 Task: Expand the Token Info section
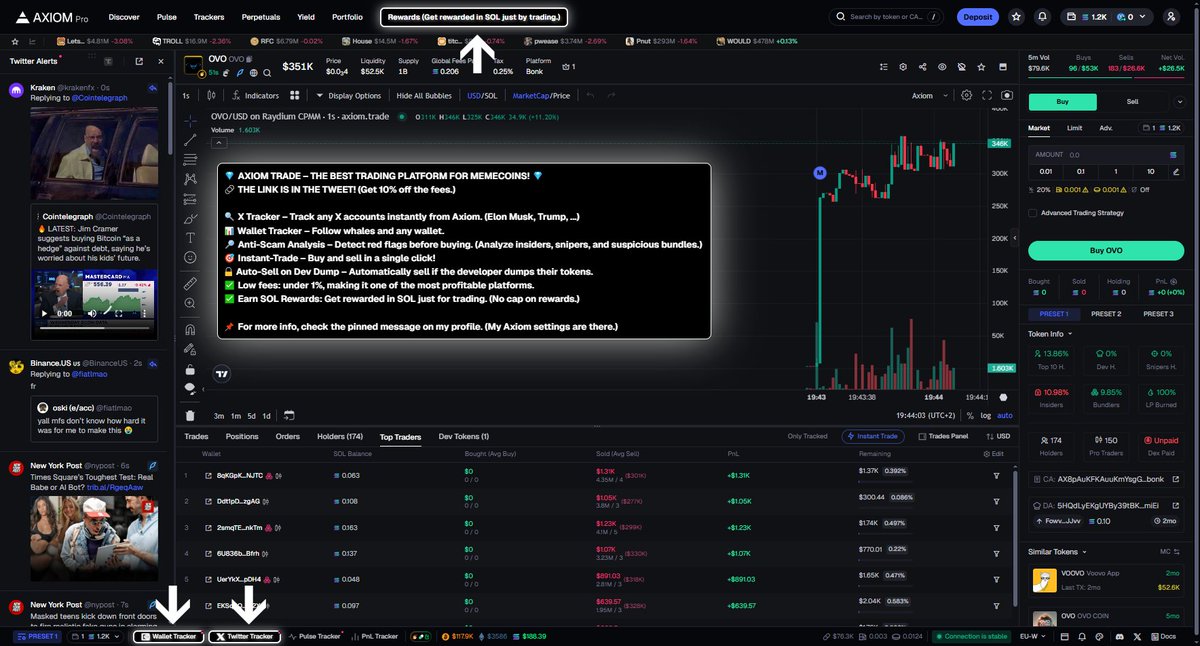1049,333
